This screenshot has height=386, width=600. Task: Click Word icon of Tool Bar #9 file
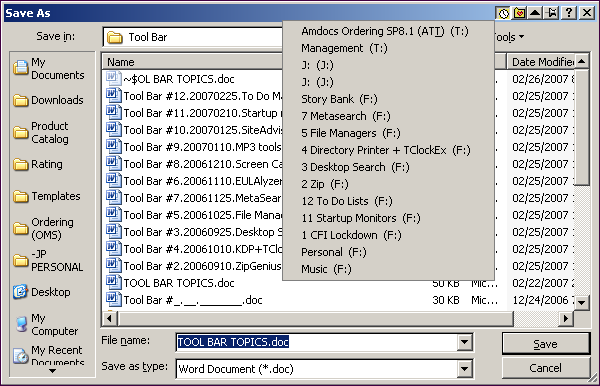tap(113, 146)
